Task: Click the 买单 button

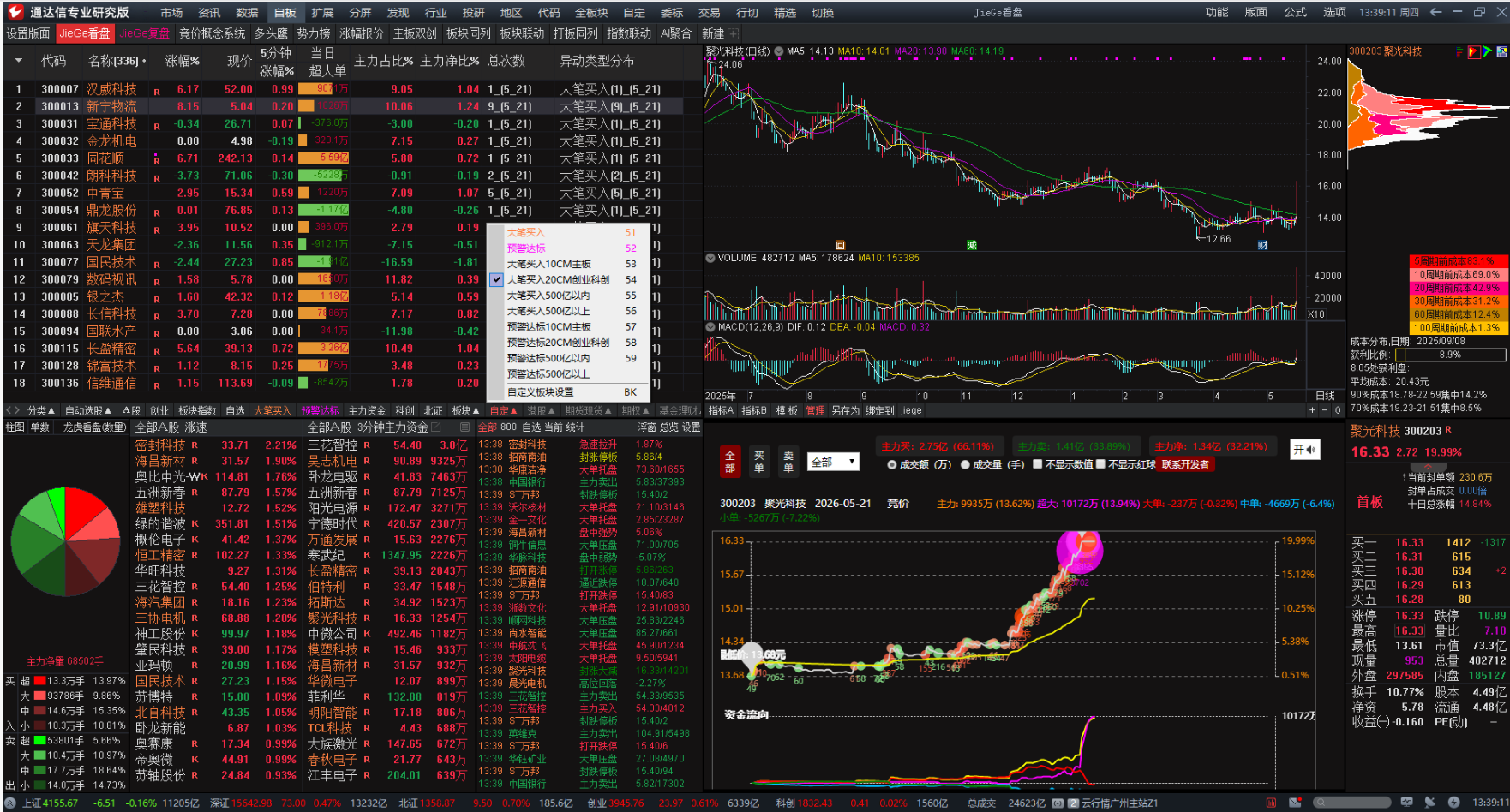Action: 759,461
